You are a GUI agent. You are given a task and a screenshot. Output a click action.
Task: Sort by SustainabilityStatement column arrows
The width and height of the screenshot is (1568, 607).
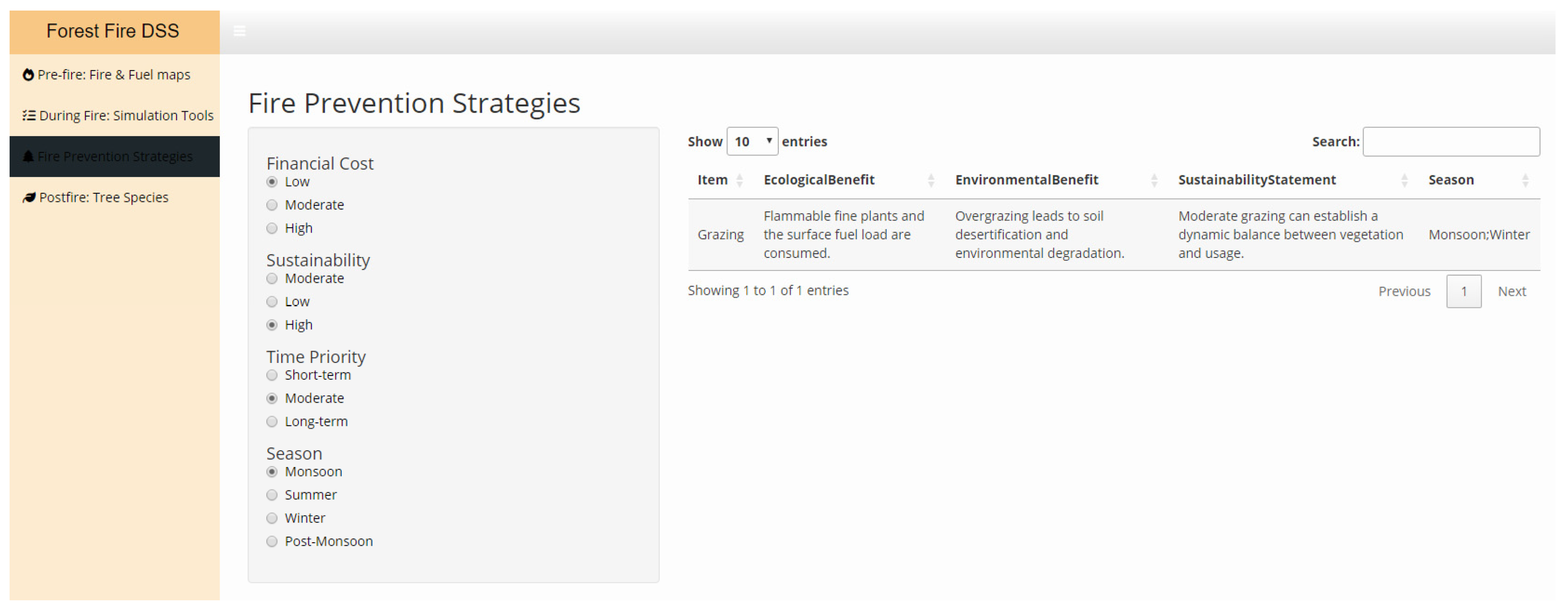click(x=1404, y=180)
